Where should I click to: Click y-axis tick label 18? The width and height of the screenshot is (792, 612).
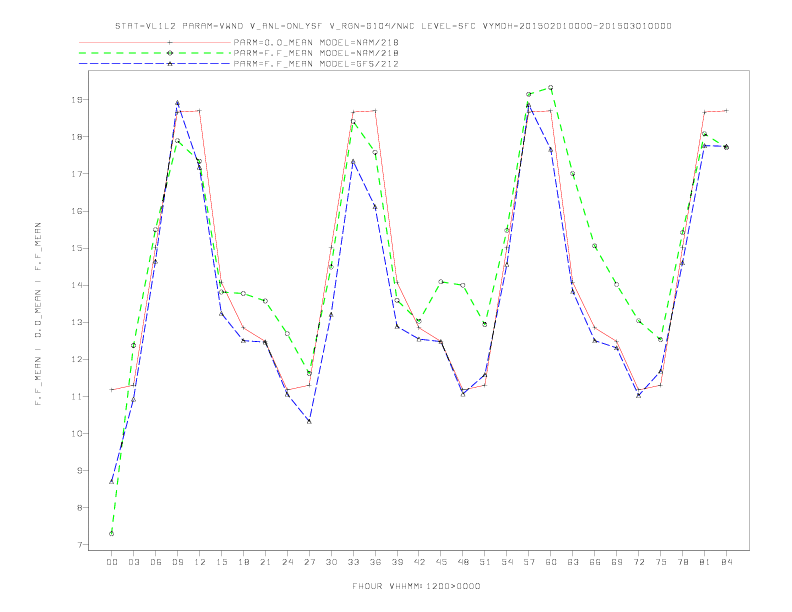click(x=77, y=137)
